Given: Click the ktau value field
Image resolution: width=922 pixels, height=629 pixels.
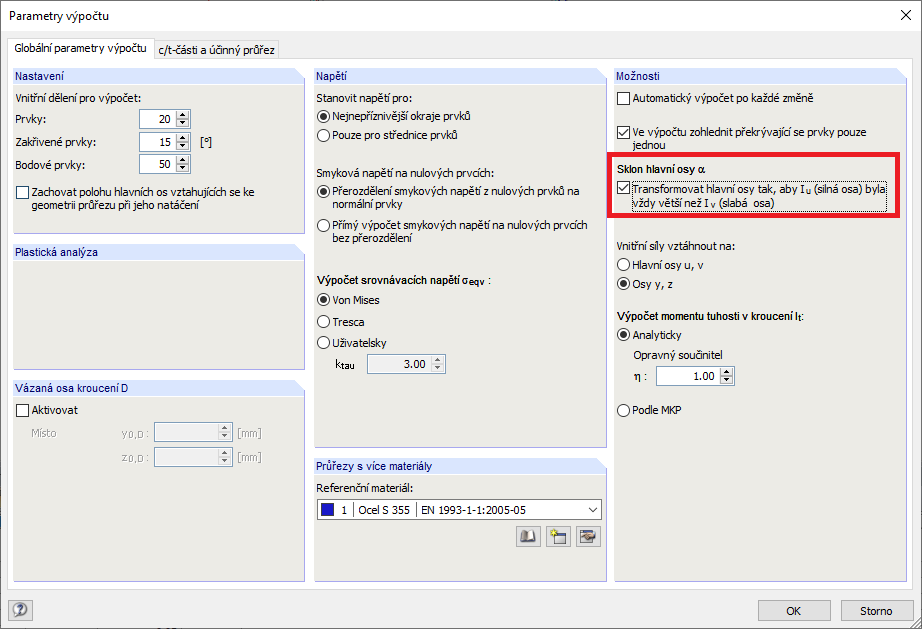Looking at the screenshot, I should click(400, 364).
